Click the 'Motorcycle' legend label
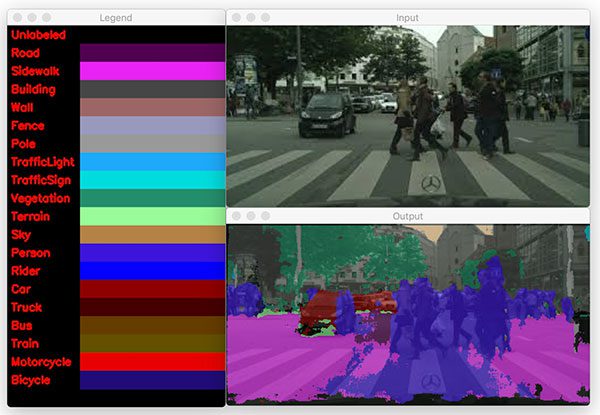The height and width of the screenshot is (415, 600). [41, 362]
